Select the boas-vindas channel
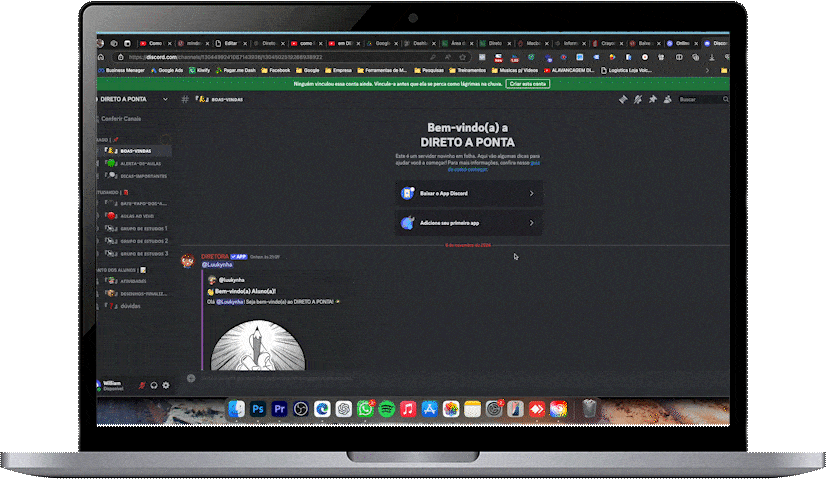The width and height of the screenshot is (826, 479). [136, 151]
